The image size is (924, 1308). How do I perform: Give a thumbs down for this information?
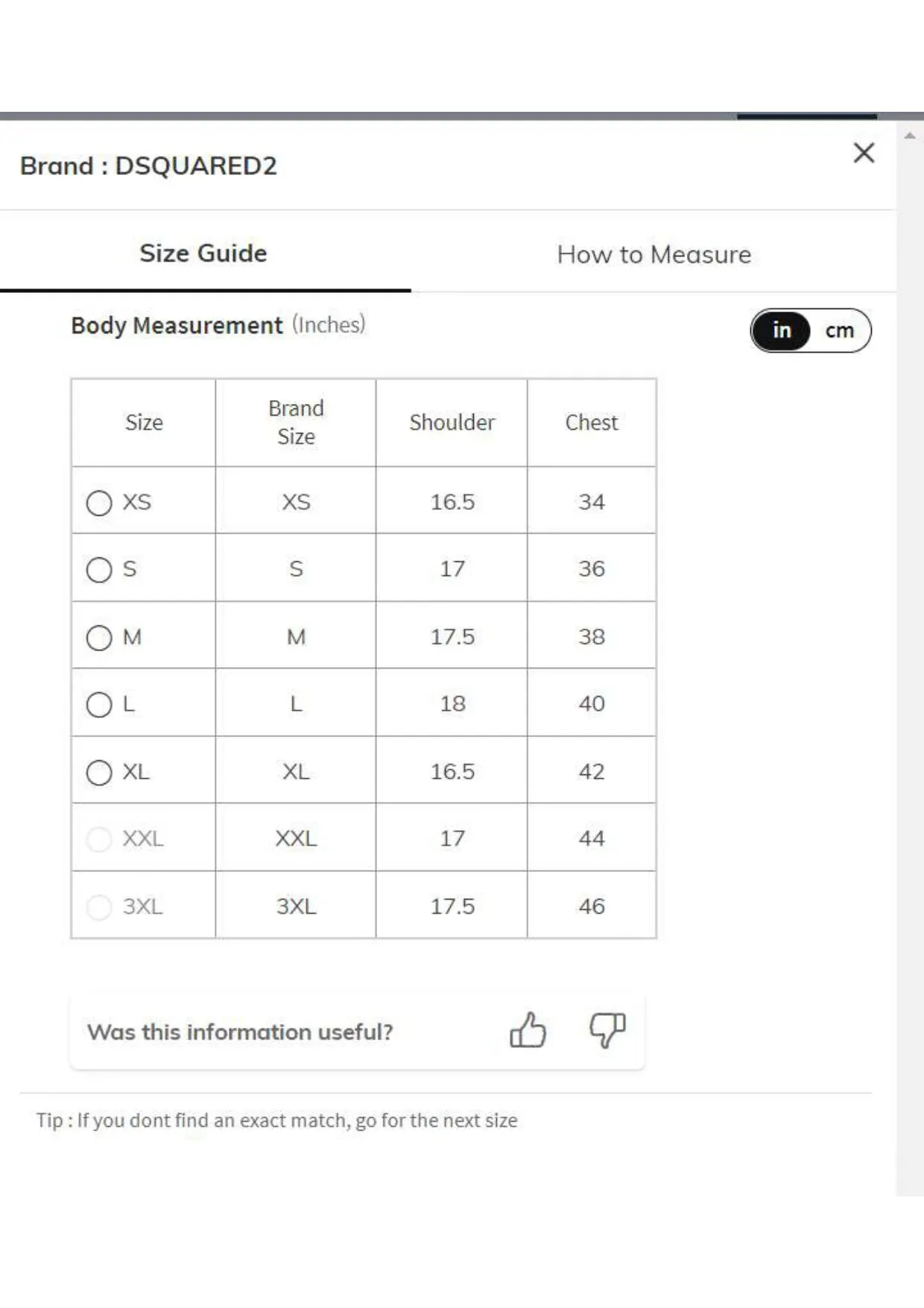click(607, 1030)
